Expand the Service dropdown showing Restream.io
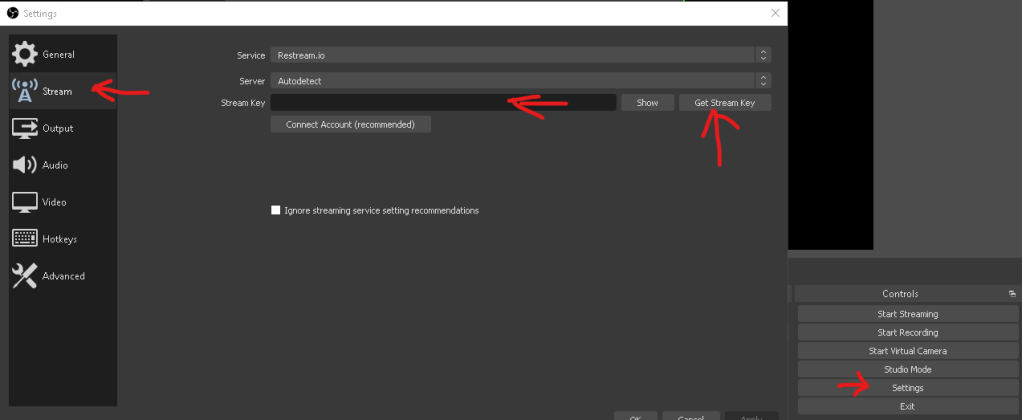Image resolution: width=1022 pixels, height=420 pixels. click(x=520, y=55)
